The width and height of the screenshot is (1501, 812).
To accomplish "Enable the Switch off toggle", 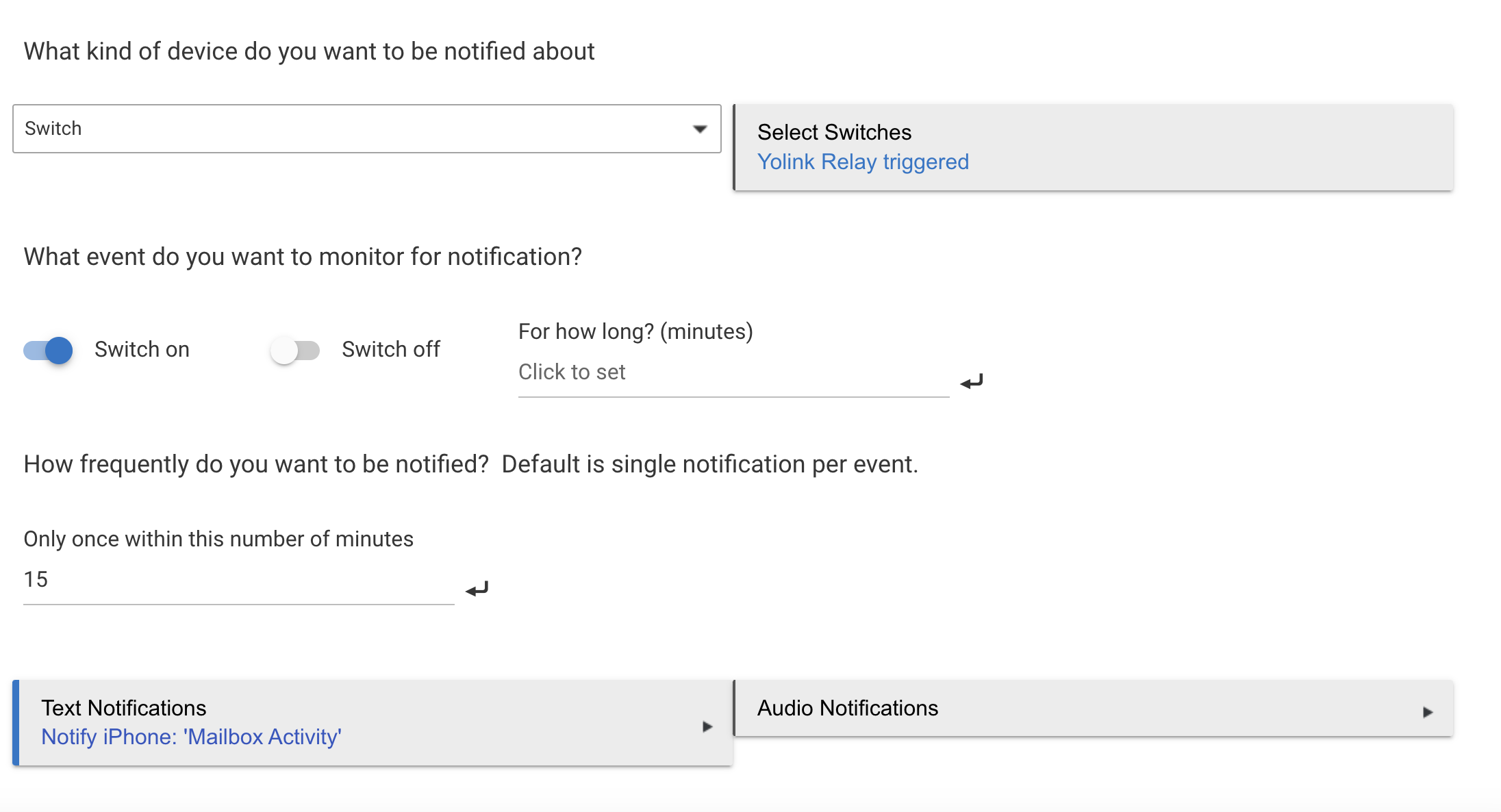I will 295,350.
